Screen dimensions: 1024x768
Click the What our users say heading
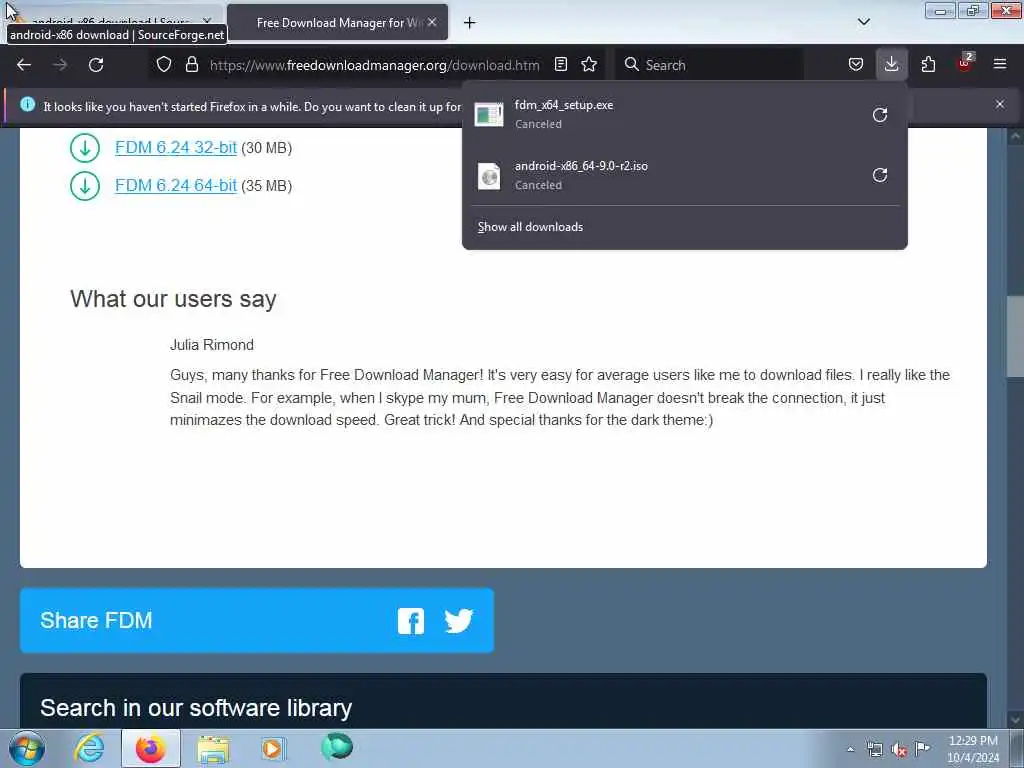click(173, 299)
